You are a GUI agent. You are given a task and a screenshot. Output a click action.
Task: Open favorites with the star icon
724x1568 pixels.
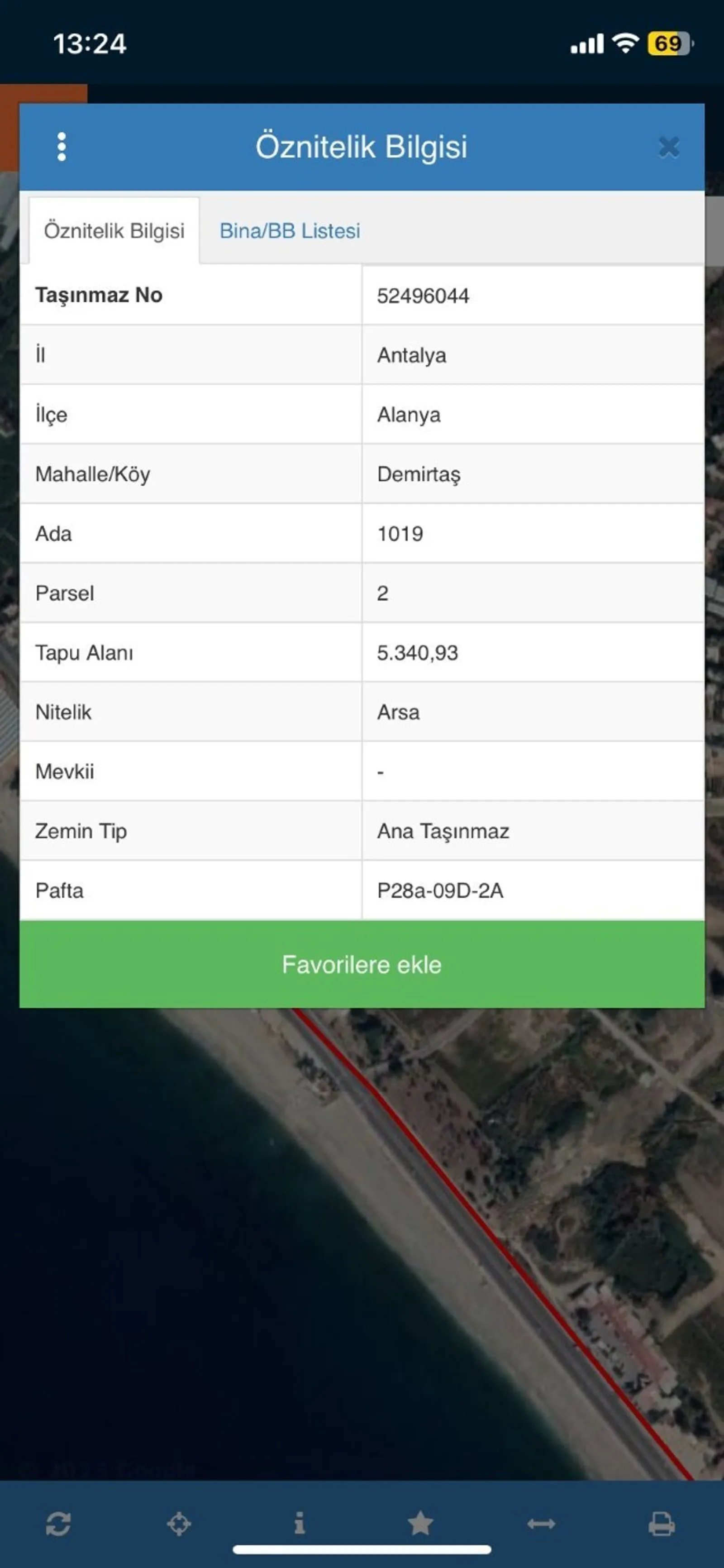[420, 1524]
